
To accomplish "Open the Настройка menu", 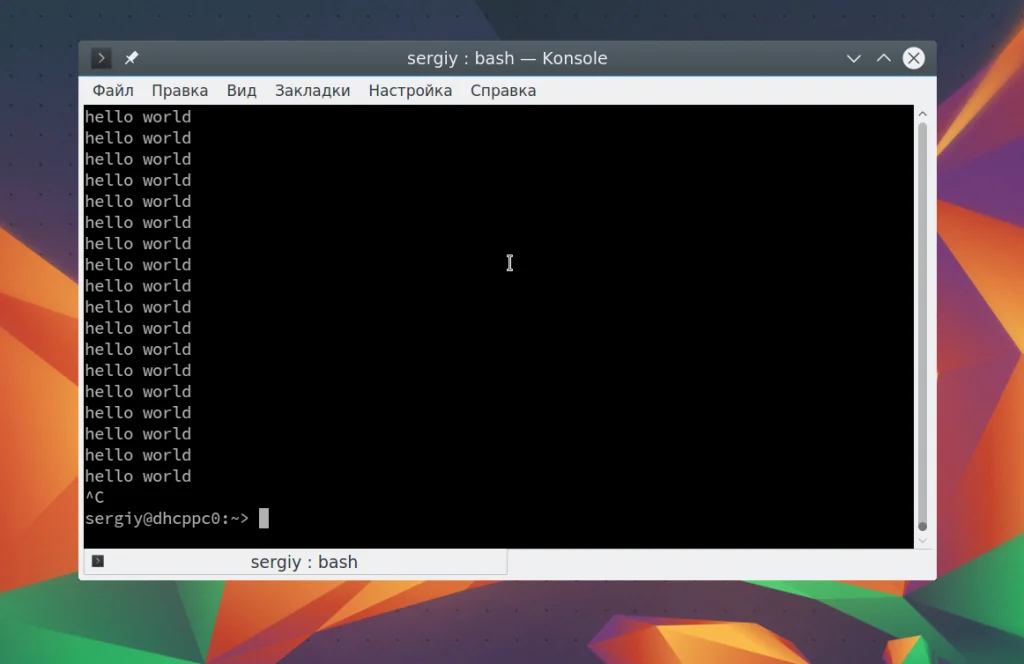I will [x=410, y=91].
